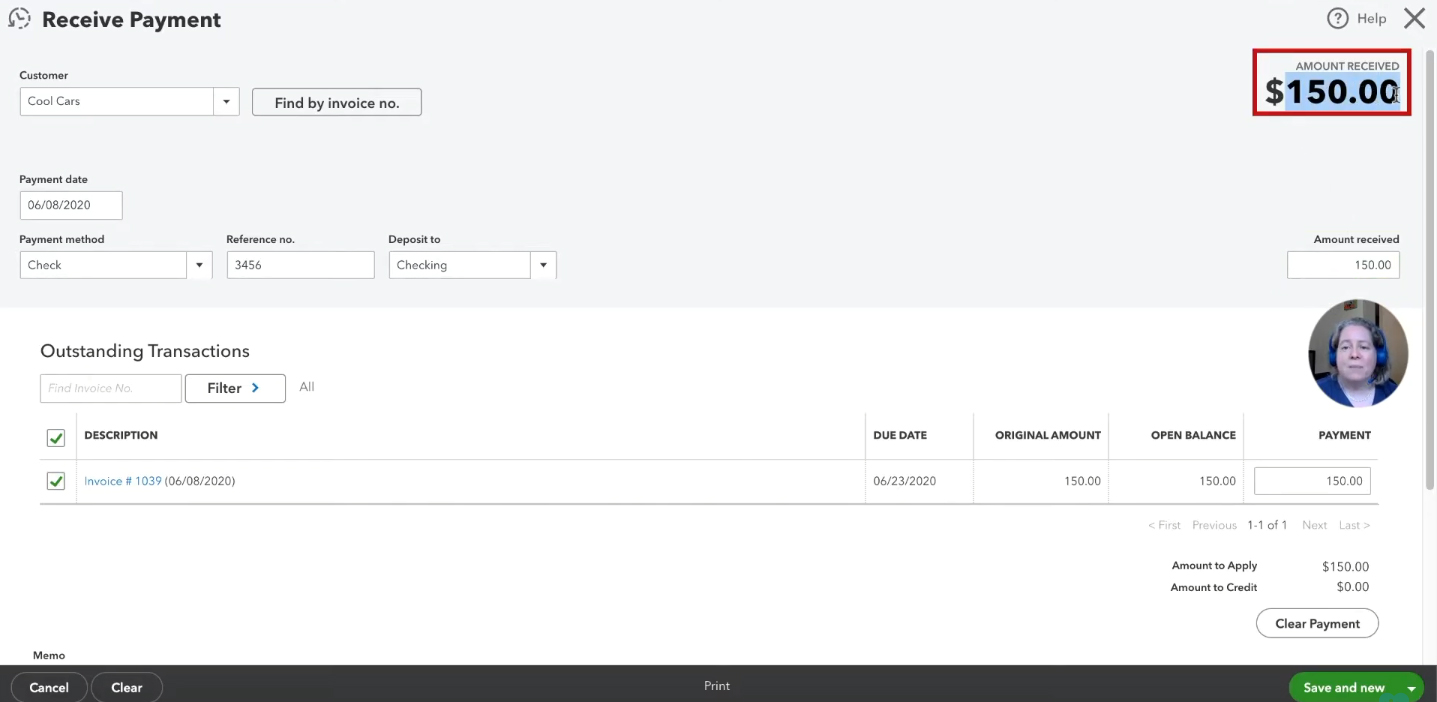Click the Filter button chevron arrow

(255, 388)
